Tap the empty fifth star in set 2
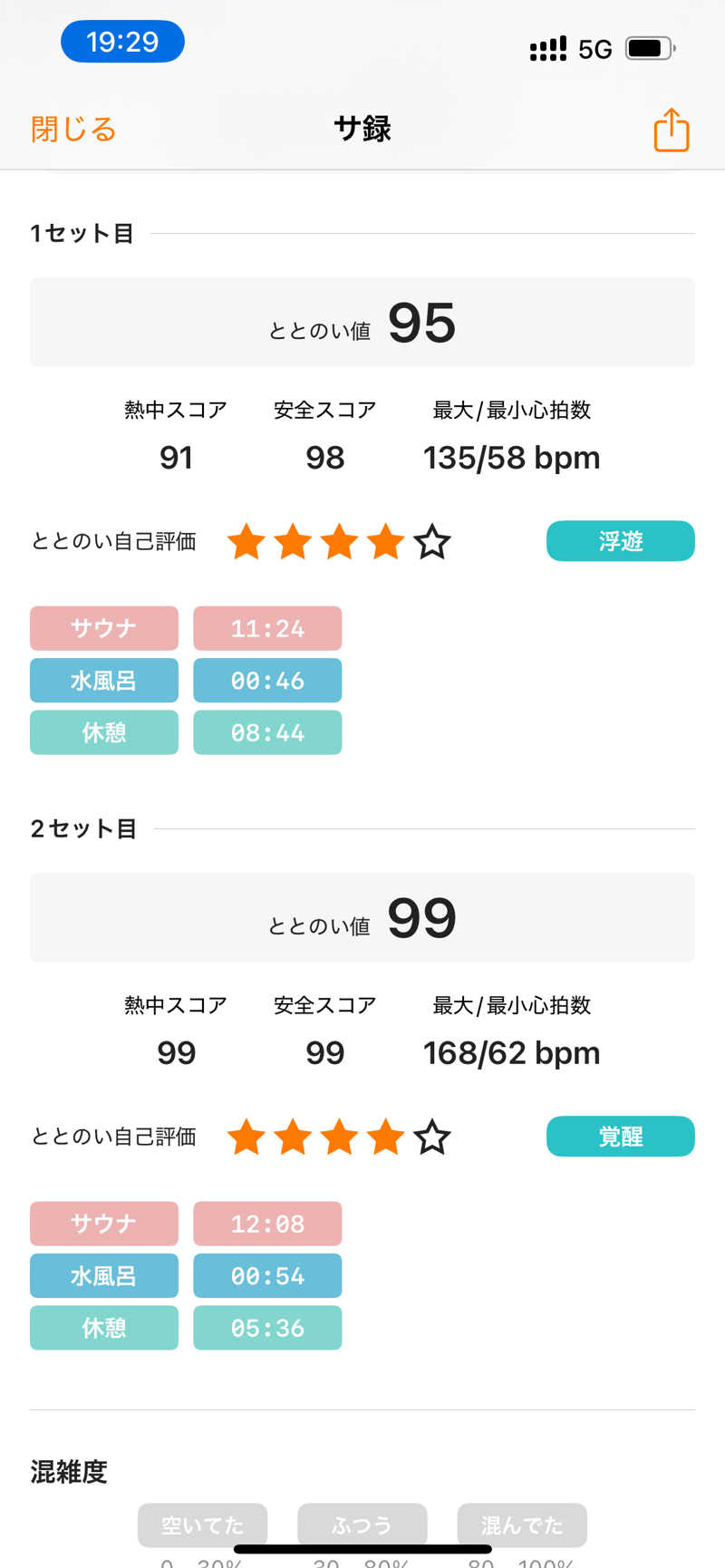The image size is (725, 1568). tap(432, 1137)
